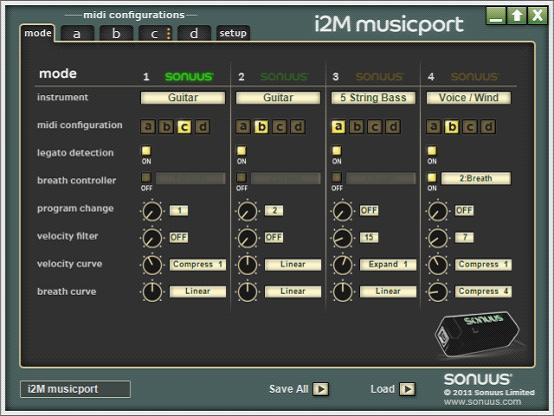Screen dimensions: 554x416
Task: Open the 2:Breath controller dropdown
Action: [x=476, y=178]
